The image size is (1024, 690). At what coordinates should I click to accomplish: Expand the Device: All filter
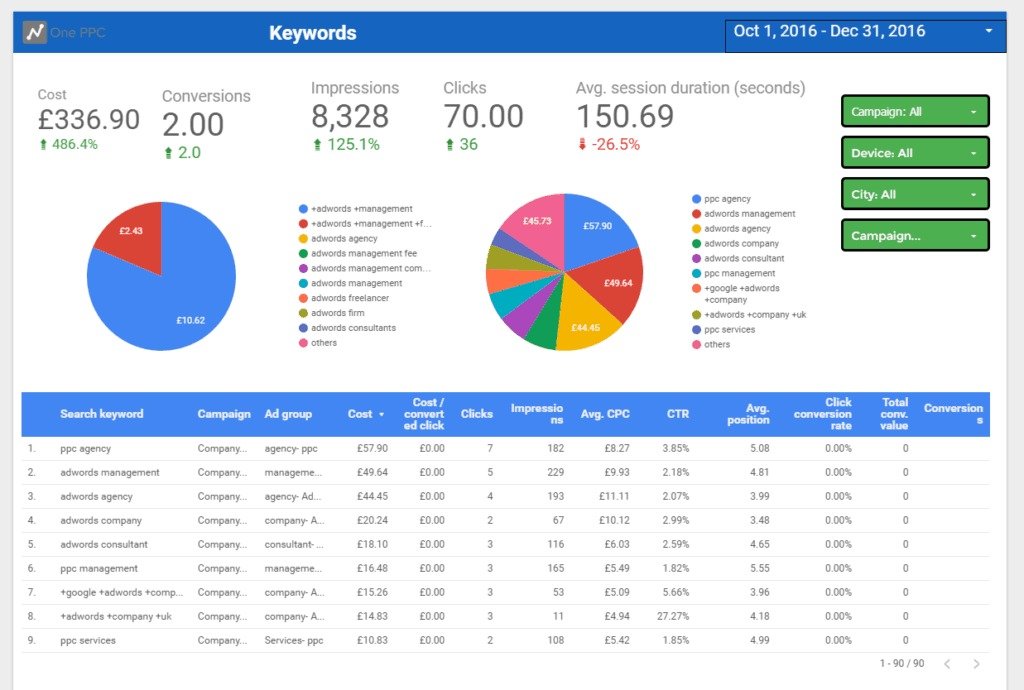pos(914,153)
